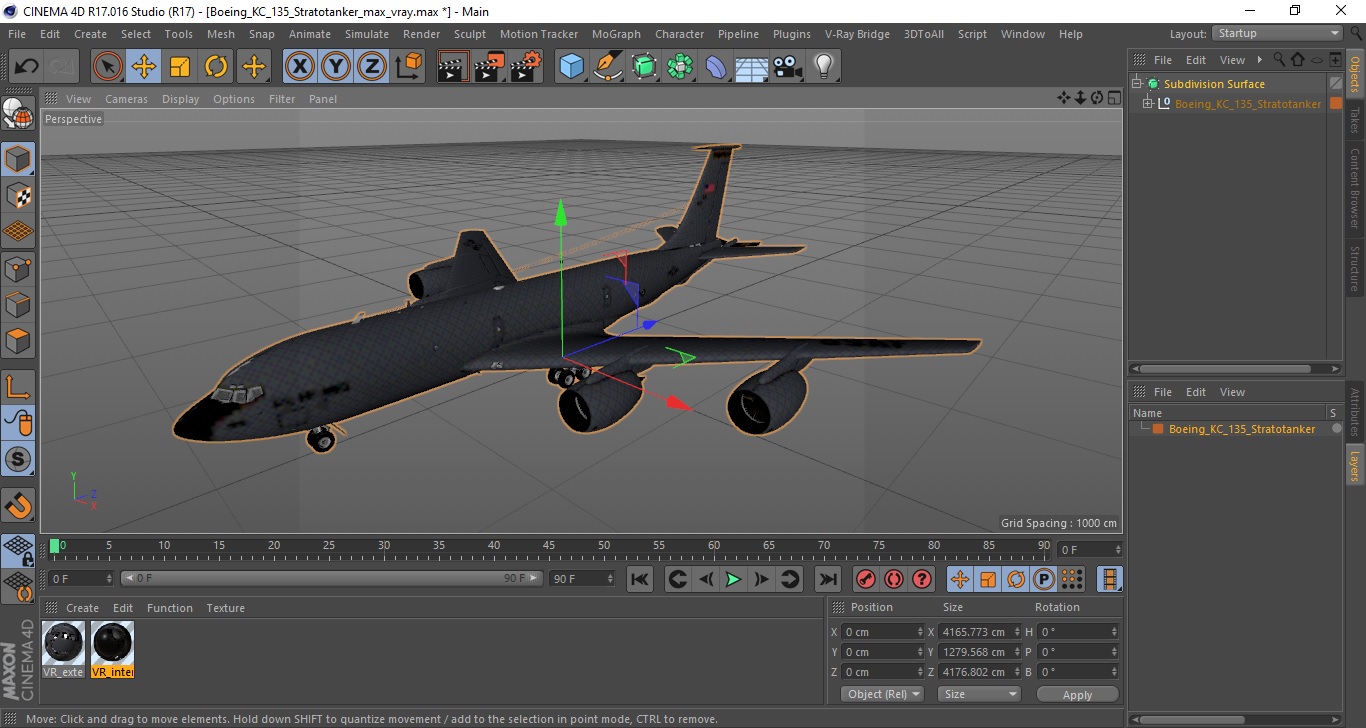This screenshot has height=728, width=1366.
Task: Switch to Points mode
Action: click(x=18, y=268)
